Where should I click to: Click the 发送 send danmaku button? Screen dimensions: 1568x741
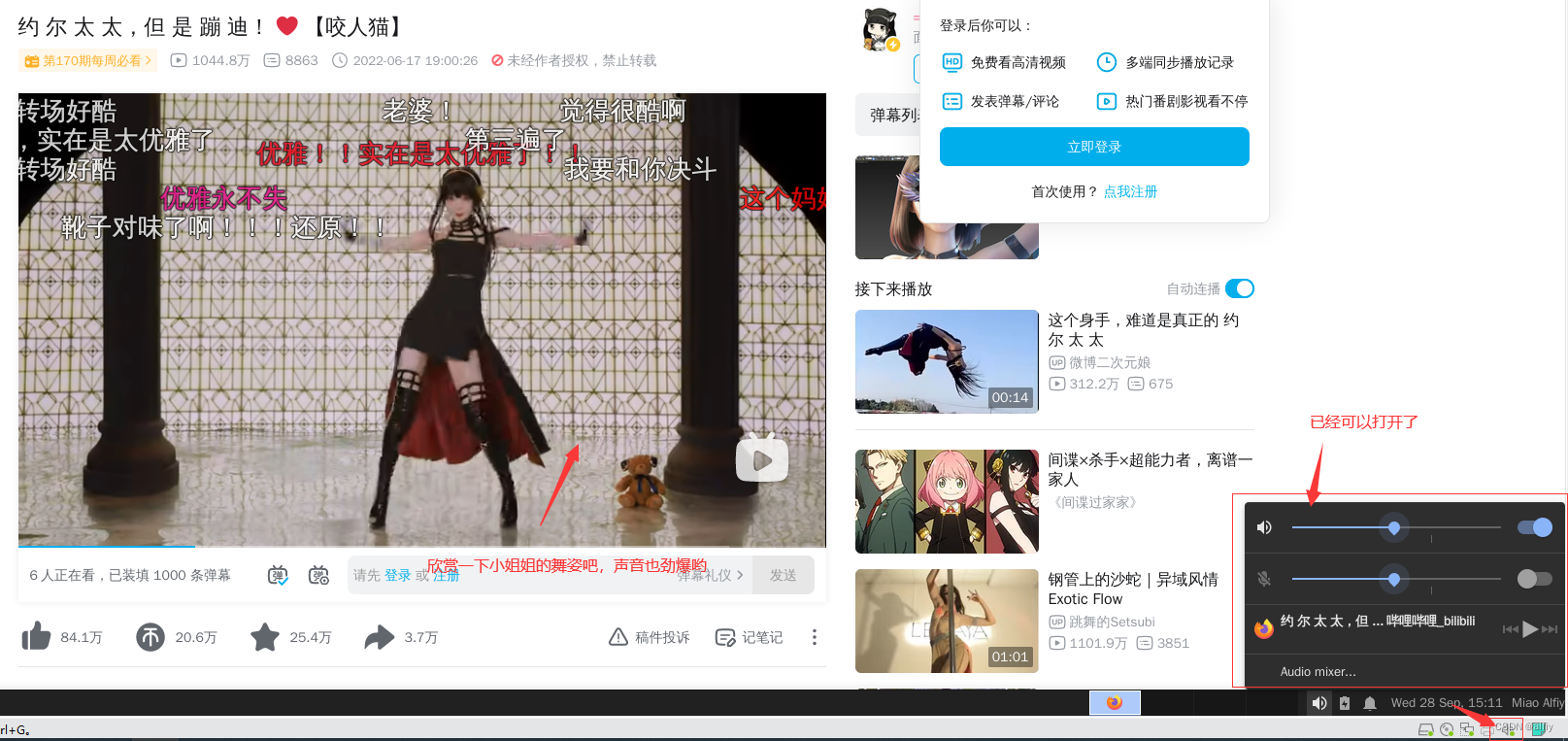click(784, 575)
